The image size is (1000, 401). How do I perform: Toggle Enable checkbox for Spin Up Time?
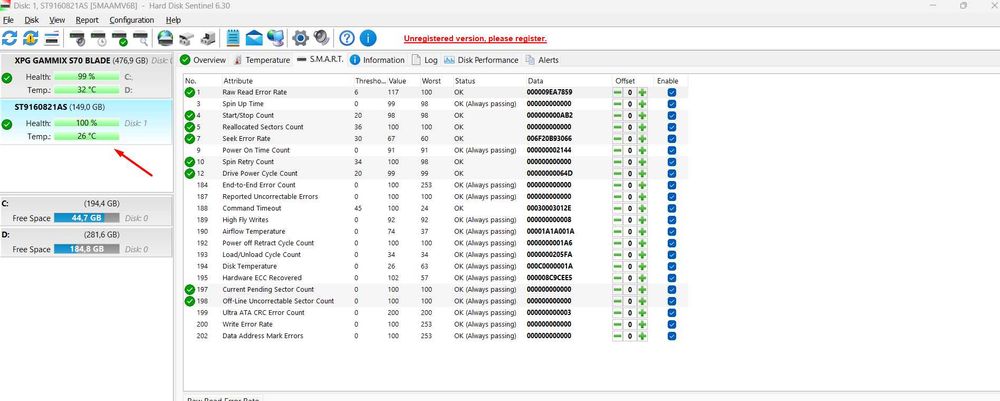(672, 104)
